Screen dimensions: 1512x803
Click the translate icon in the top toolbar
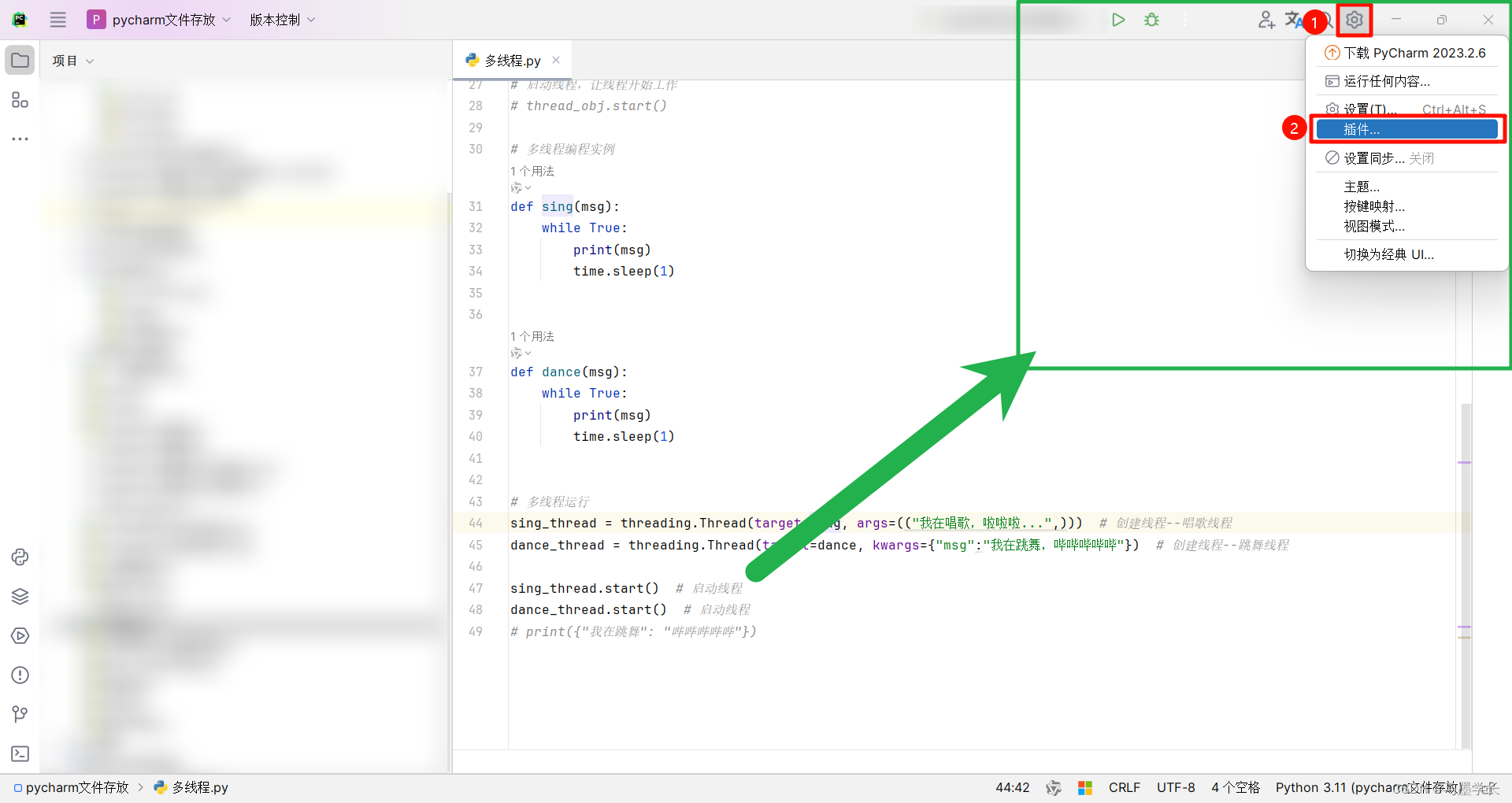(x=1293, y=19)
